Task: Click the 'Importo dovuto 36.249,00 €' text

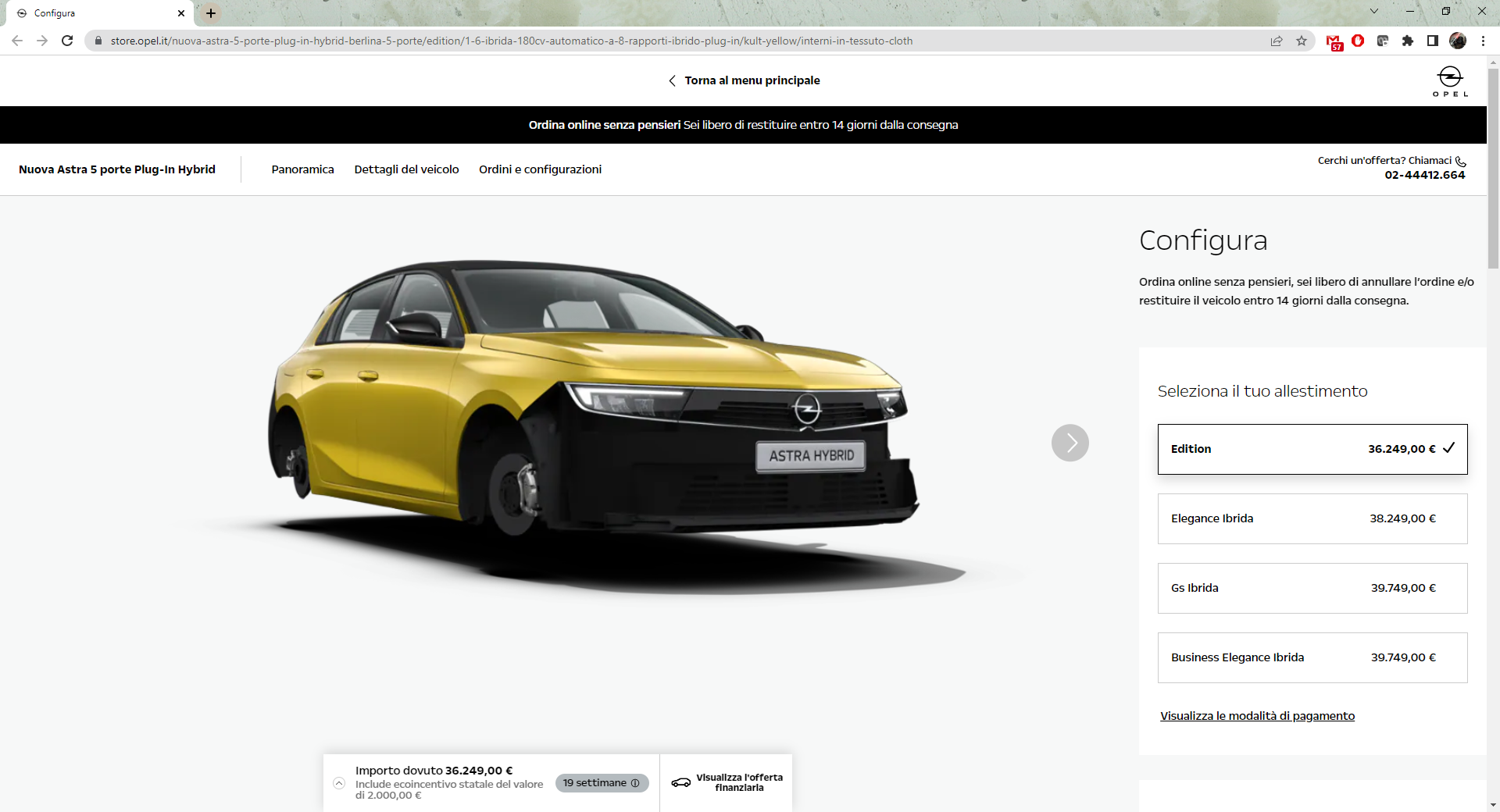Action: [434, 771]
